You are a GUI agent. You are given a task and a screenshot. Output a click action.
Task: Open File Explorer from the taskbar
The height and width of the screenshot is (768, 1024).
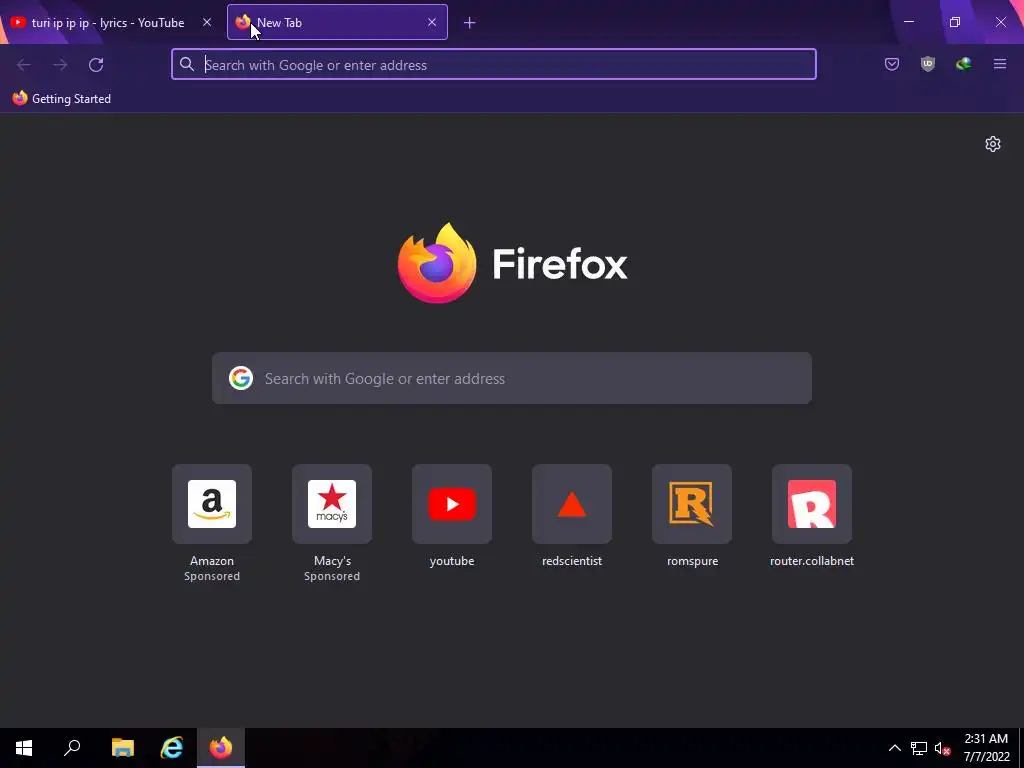point(123,748)
